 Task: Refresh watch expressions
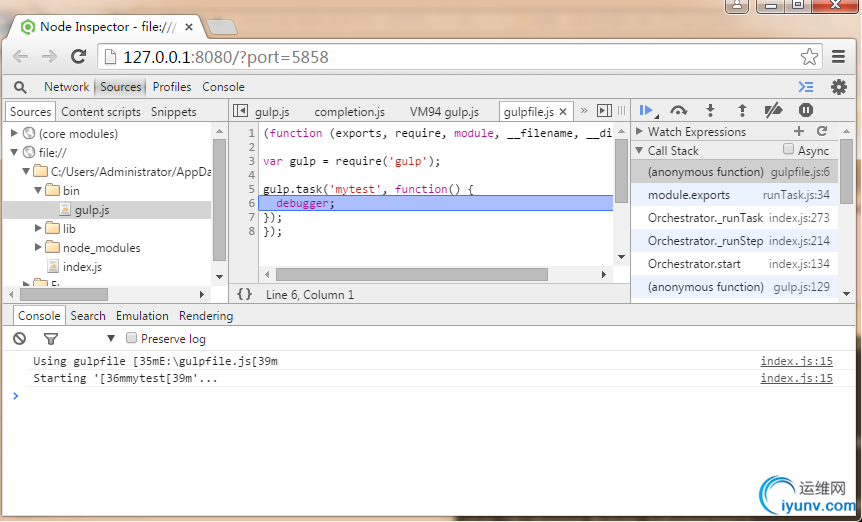[822, 131]
